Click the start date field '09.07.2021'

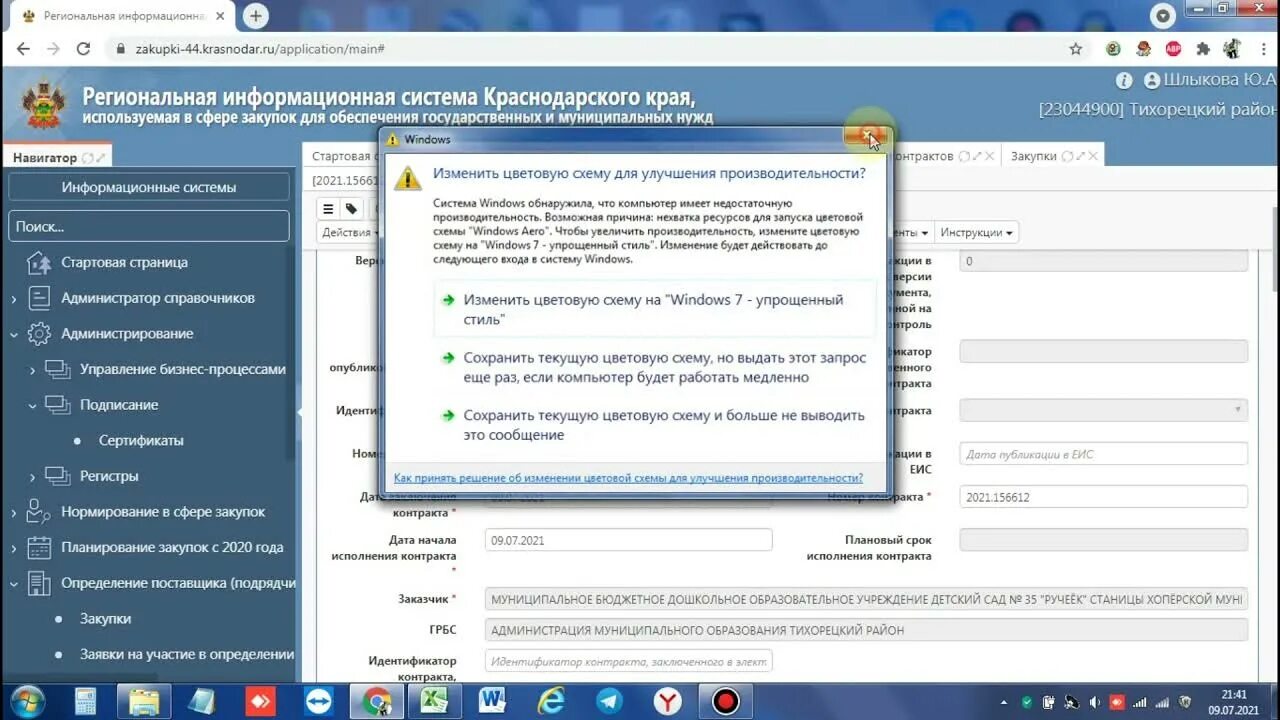pos(628,540)
